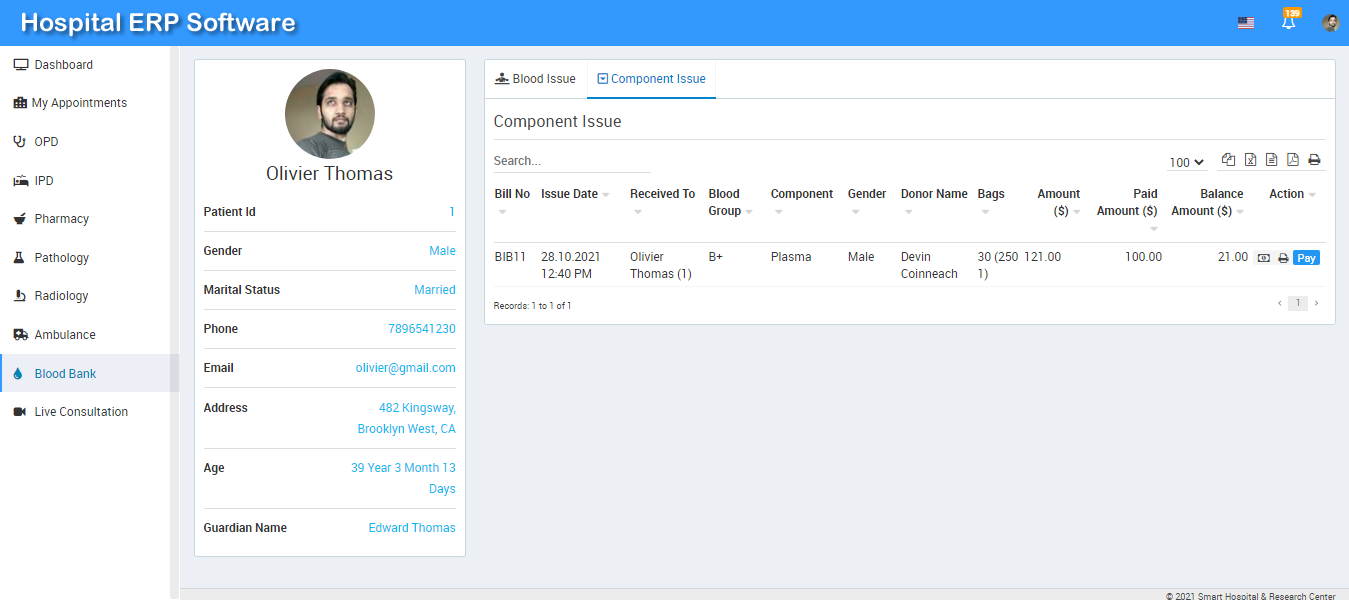Print the component issue table
Screen dimensions: 1349x600
[1314, 160]
